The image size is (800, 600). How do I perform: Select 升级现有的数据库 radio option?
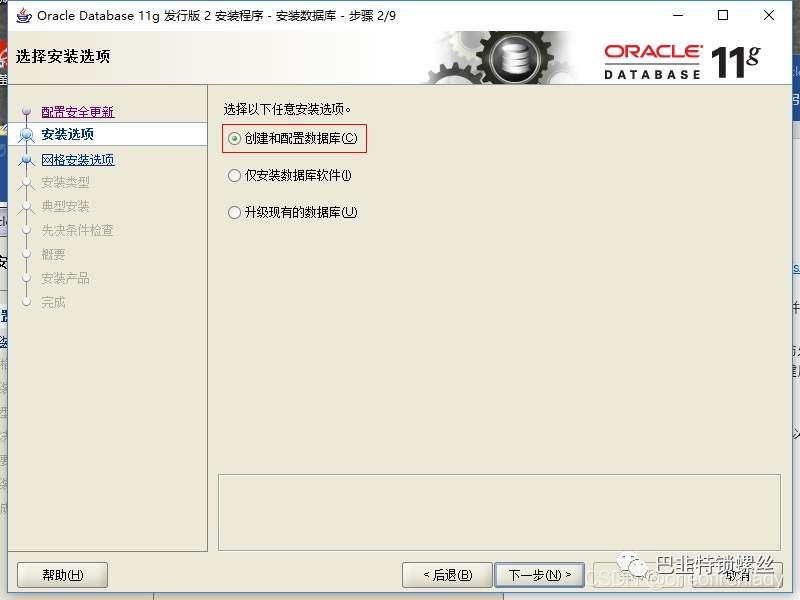pyautogui.click(x=234, y=212)
